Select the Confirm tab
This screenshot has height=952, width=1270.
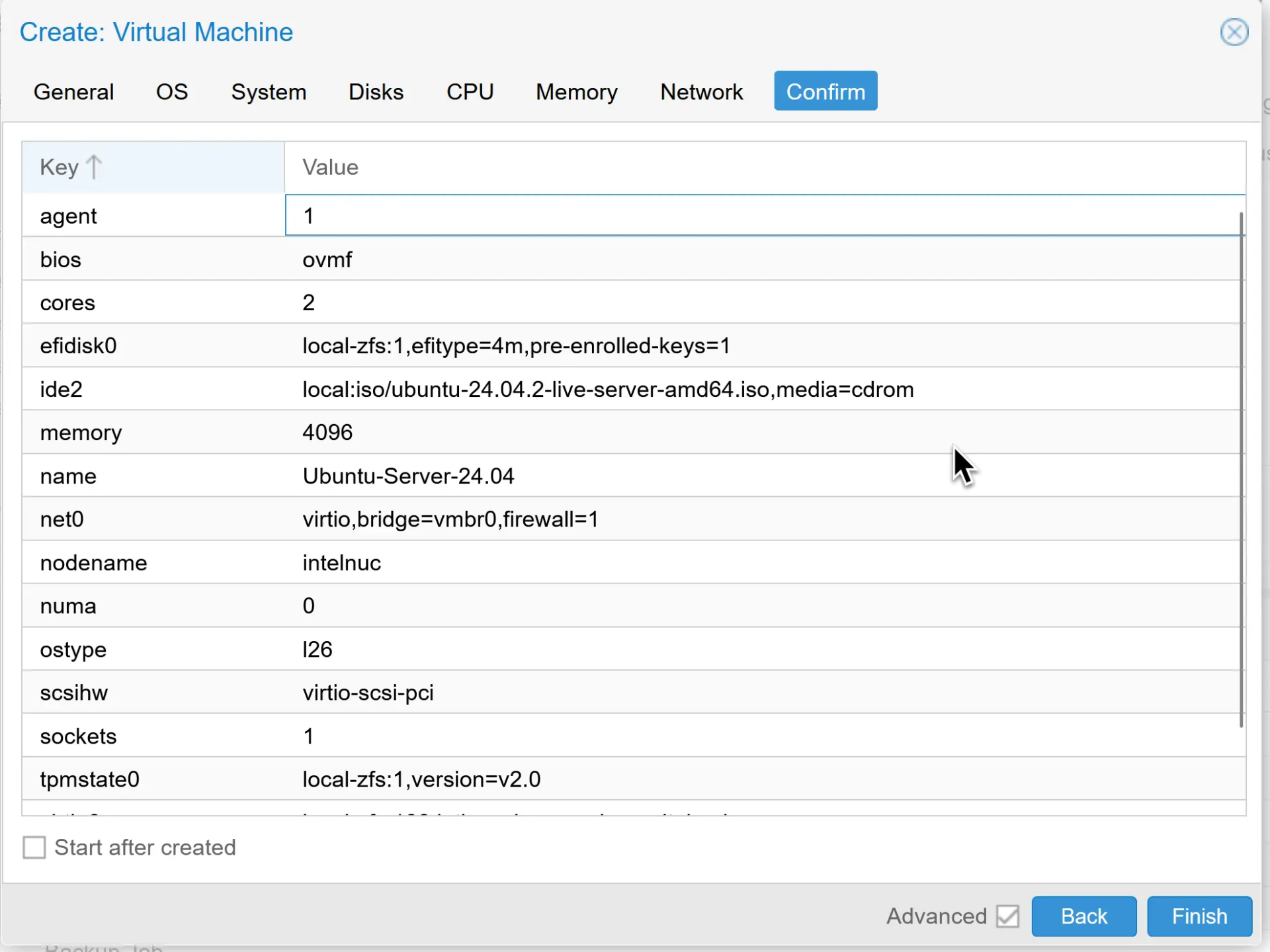825,91
